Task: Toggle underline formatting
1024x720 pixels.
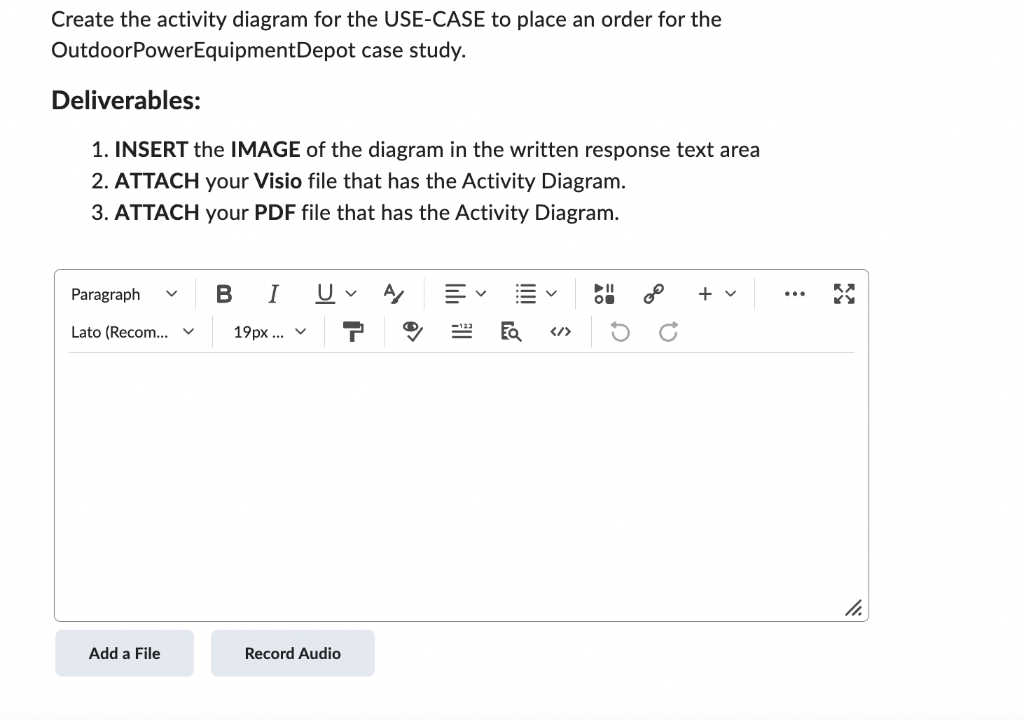Action: pos(325,294)
